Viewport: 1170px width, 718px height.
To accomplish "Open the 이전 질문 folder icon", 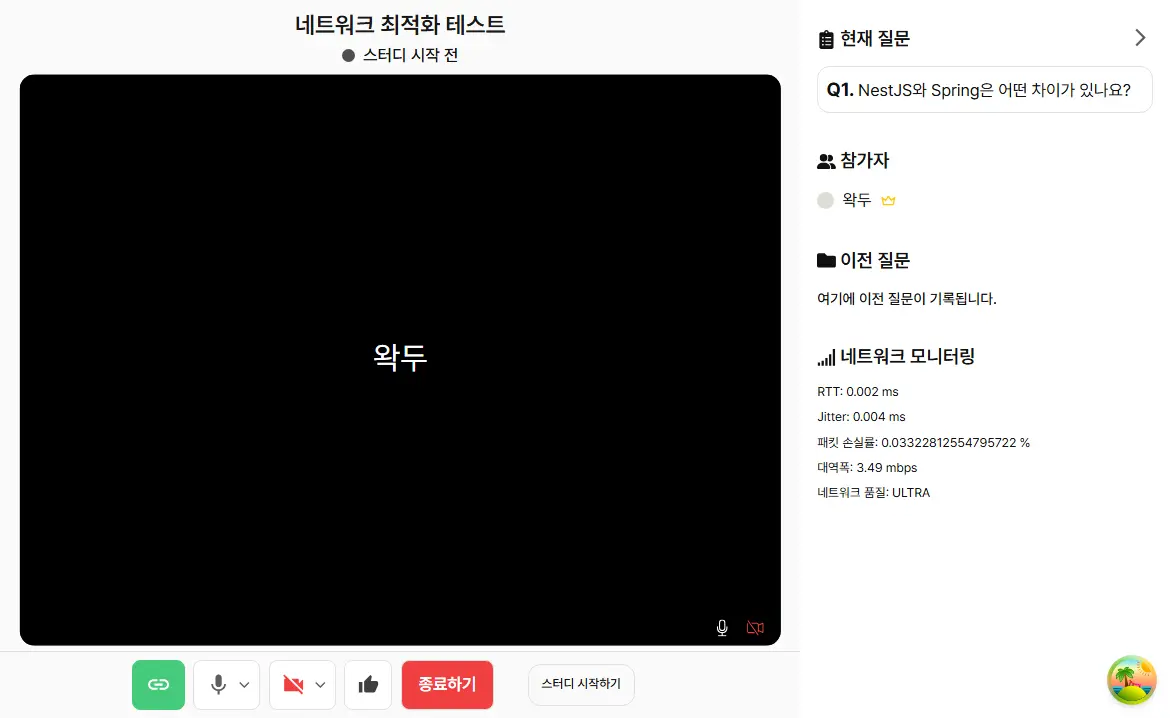I will coord(826,260).
